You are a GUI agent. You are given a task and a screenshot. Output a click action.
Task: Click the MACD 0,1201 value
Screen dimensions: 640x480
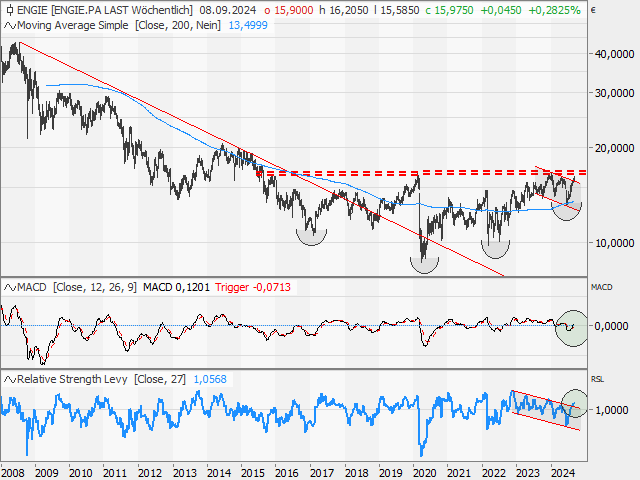pos(176,287)
